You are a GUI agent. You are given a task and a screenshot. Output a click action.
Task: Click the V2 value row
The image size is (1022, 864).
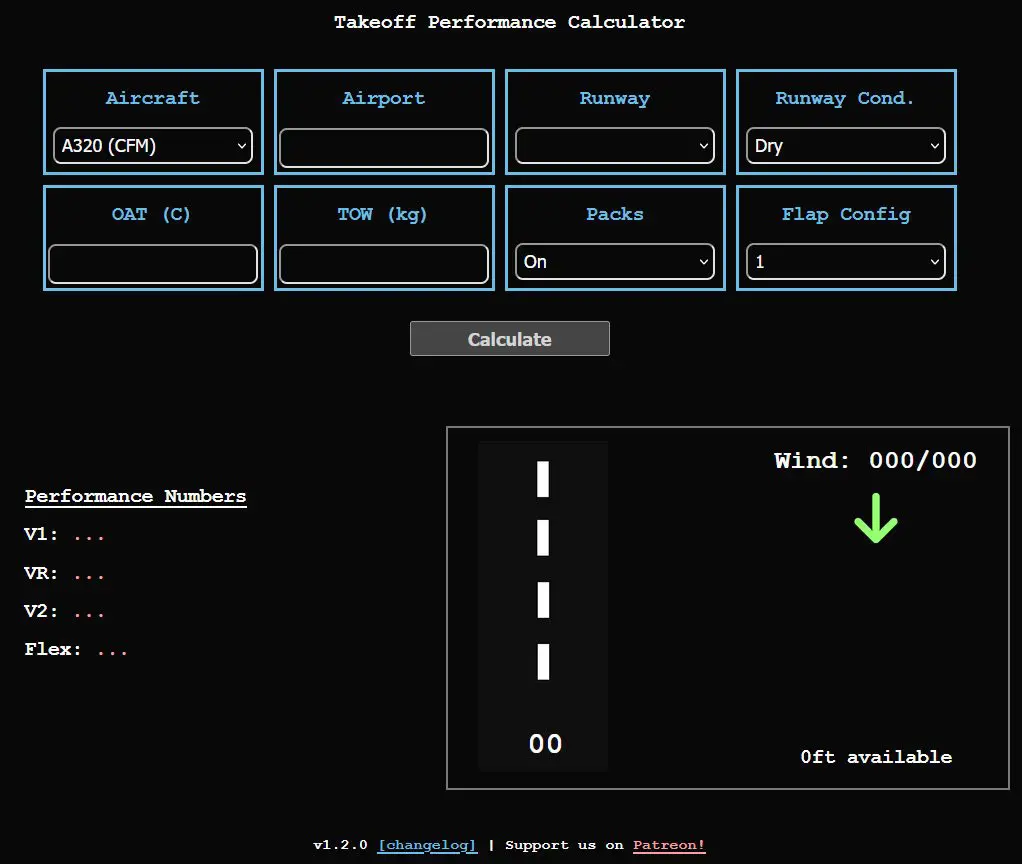[65, 611]
